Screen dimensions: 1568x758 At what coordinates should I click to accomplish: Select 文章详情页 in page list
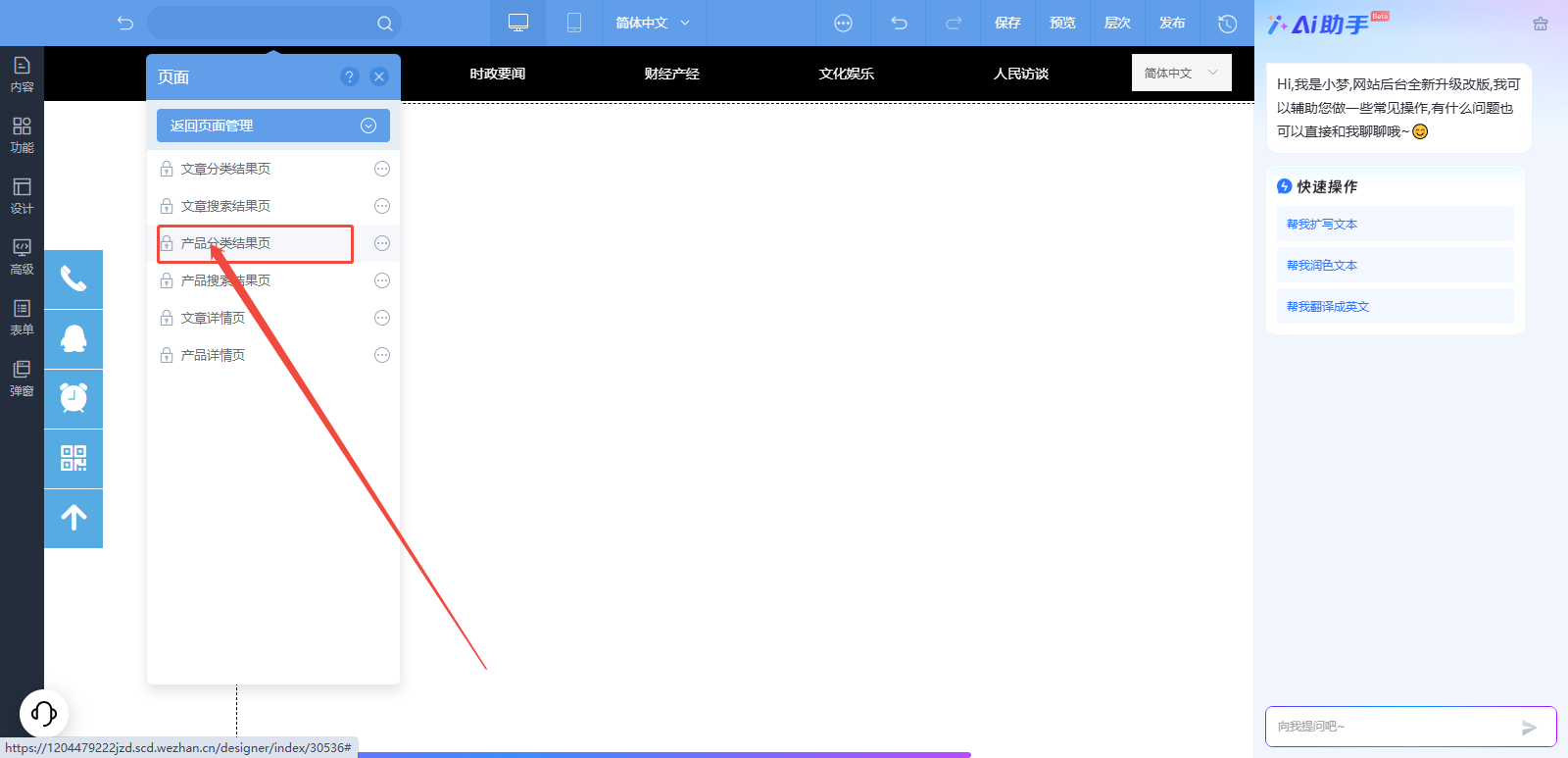coord(213,318)
